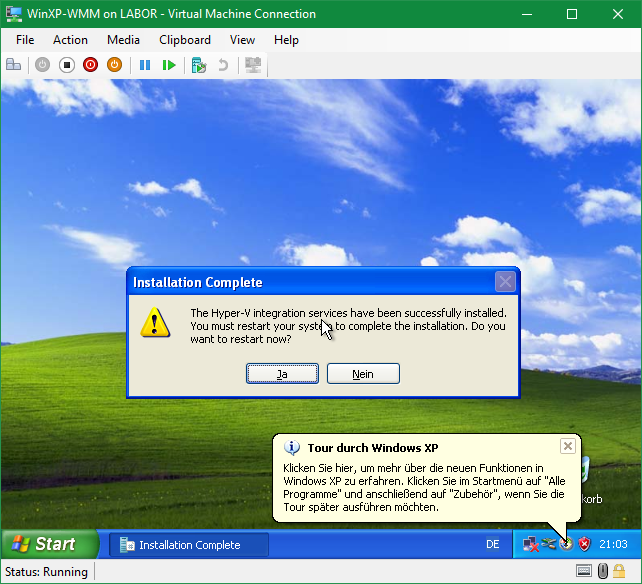Turn off the VM with the stop icon
642x584 pixels.
(66, 65)
